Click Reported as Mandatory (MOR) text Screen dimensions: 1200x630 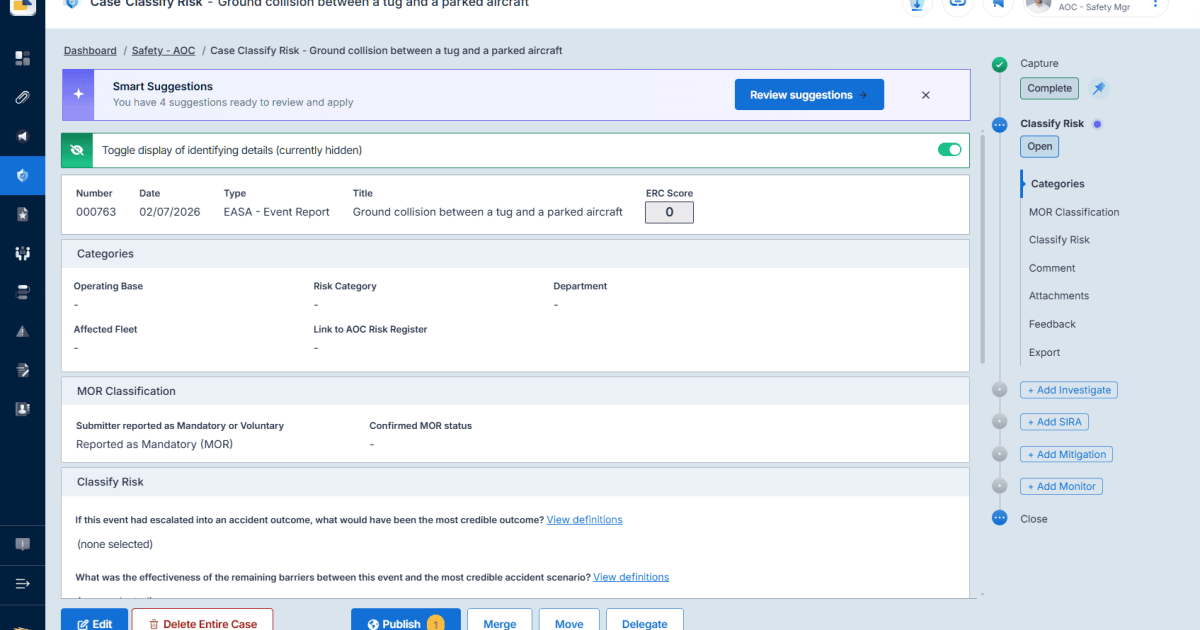[154, 444]
